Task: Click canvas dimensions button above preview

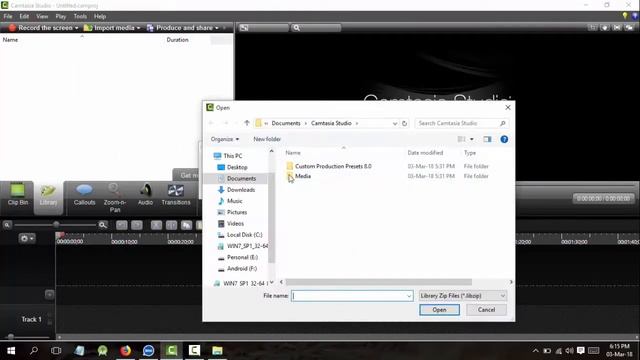Action: coord(263,28)
